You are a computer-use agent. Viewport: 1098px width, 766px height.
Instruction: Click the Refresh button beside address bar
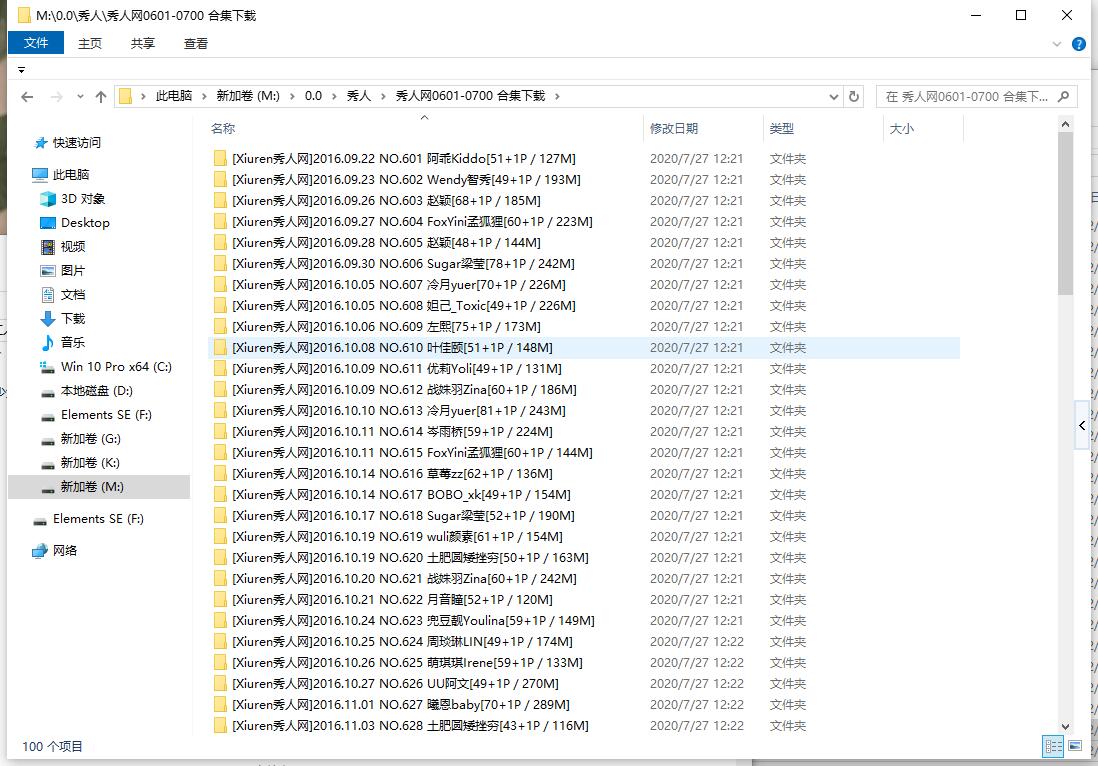tap(854, 97)
